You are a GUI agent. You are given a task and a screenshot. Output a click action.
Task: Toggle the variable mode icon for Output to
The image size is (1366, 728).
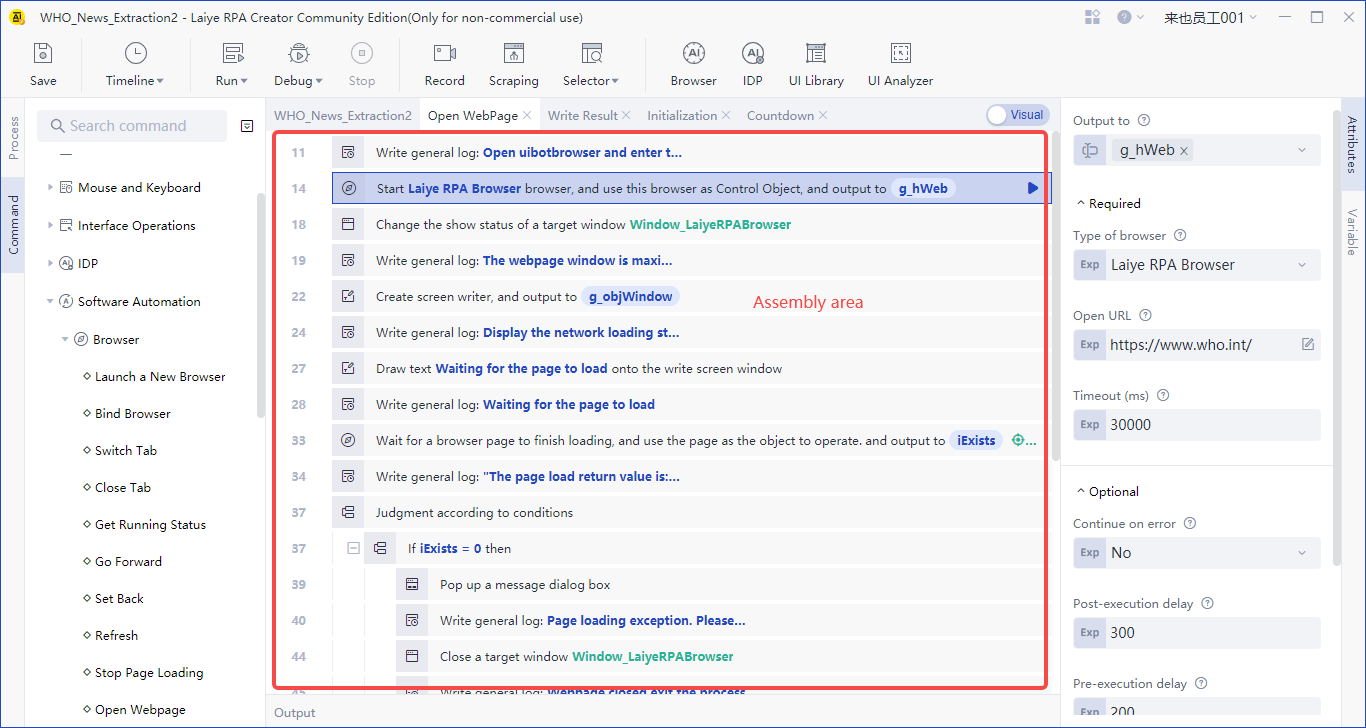1090,151
